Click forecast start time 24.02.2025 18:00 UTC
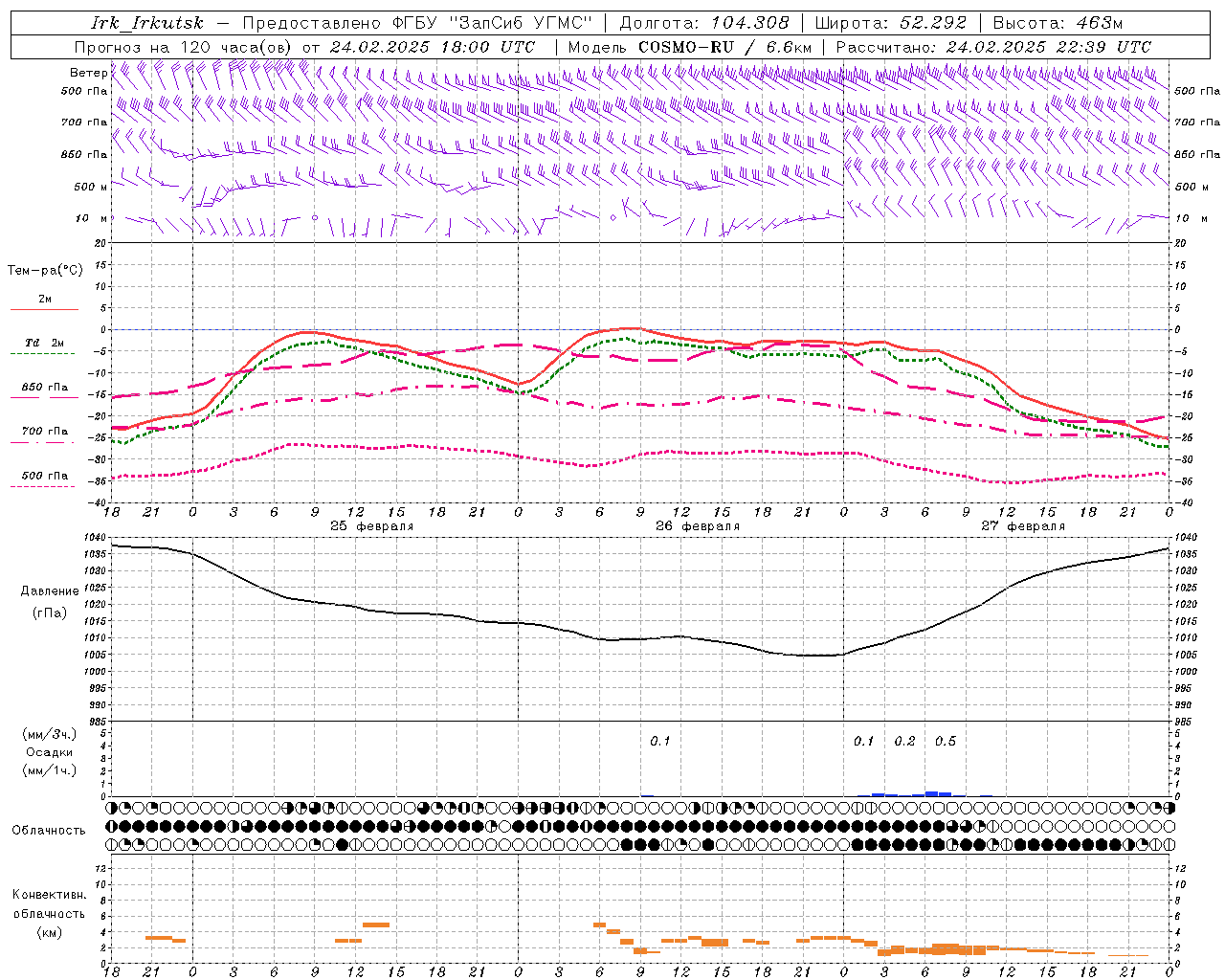This screenshot has width=1225, height=980. click(x=433, y=47)
